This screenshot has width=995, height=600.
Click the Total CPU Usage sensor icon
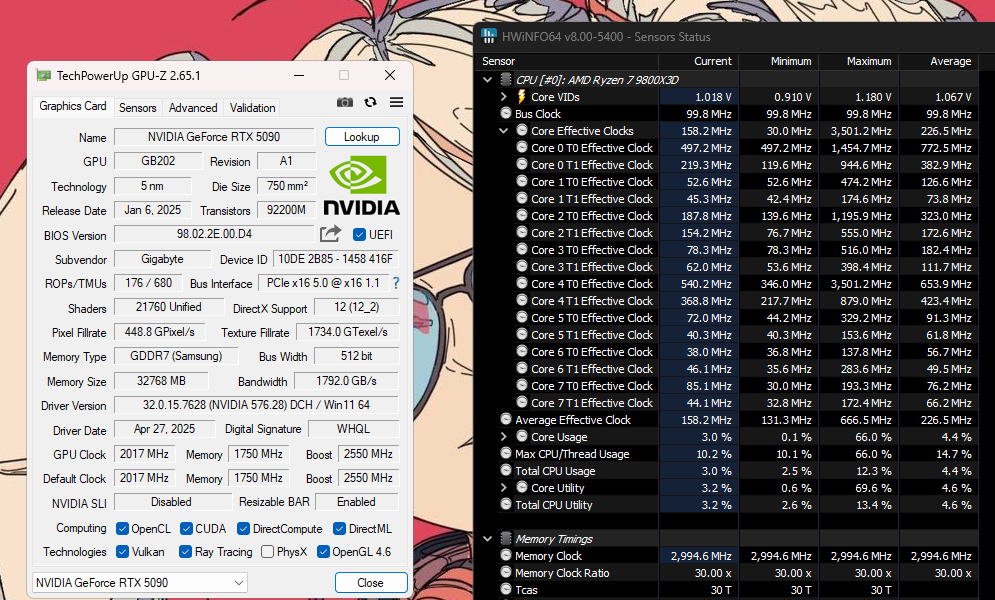(x=506, y=470)
